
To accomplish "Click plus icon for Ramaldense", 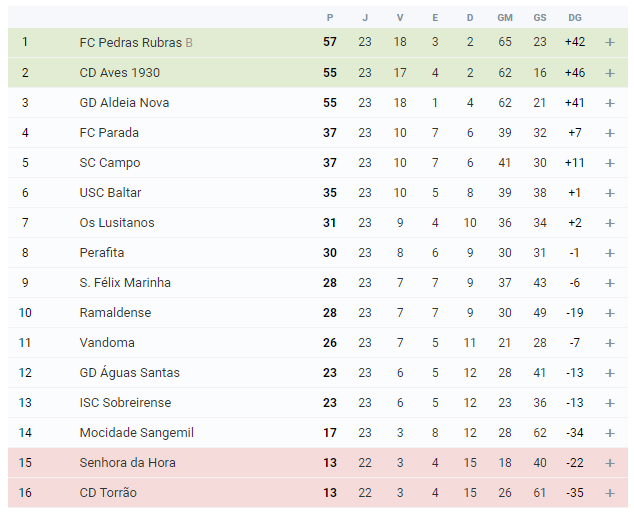I will [x=610, y=313].
